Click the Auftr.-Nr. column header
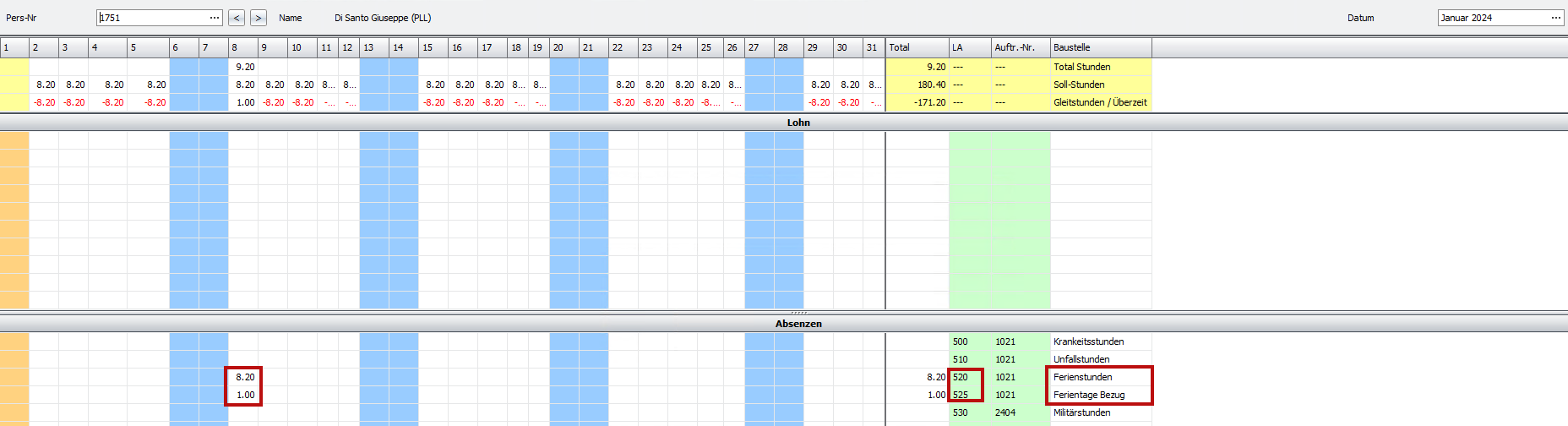1568x426 pixels. [1020, 47]
